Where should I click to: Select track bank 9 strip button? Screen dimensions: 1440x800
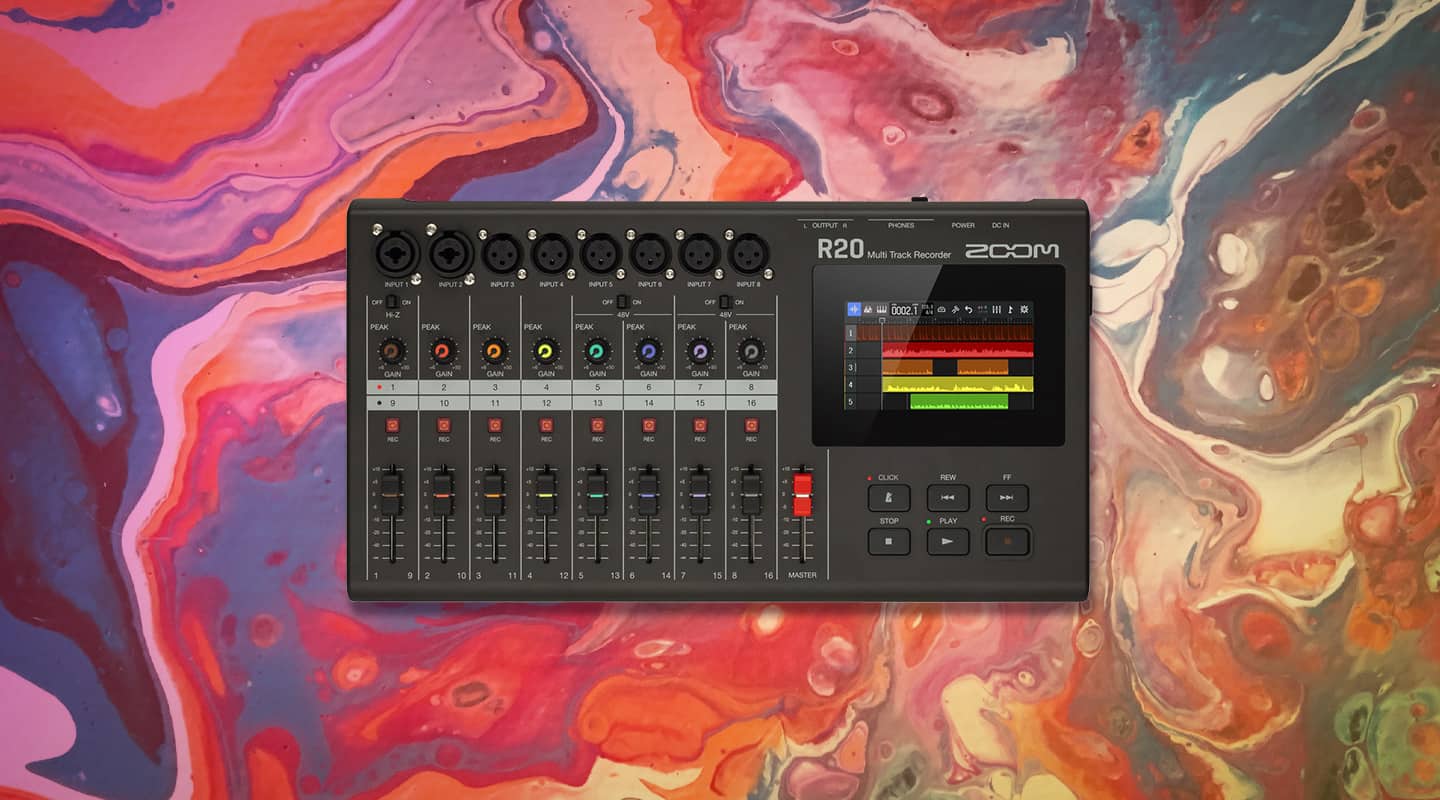click(392, 402)
